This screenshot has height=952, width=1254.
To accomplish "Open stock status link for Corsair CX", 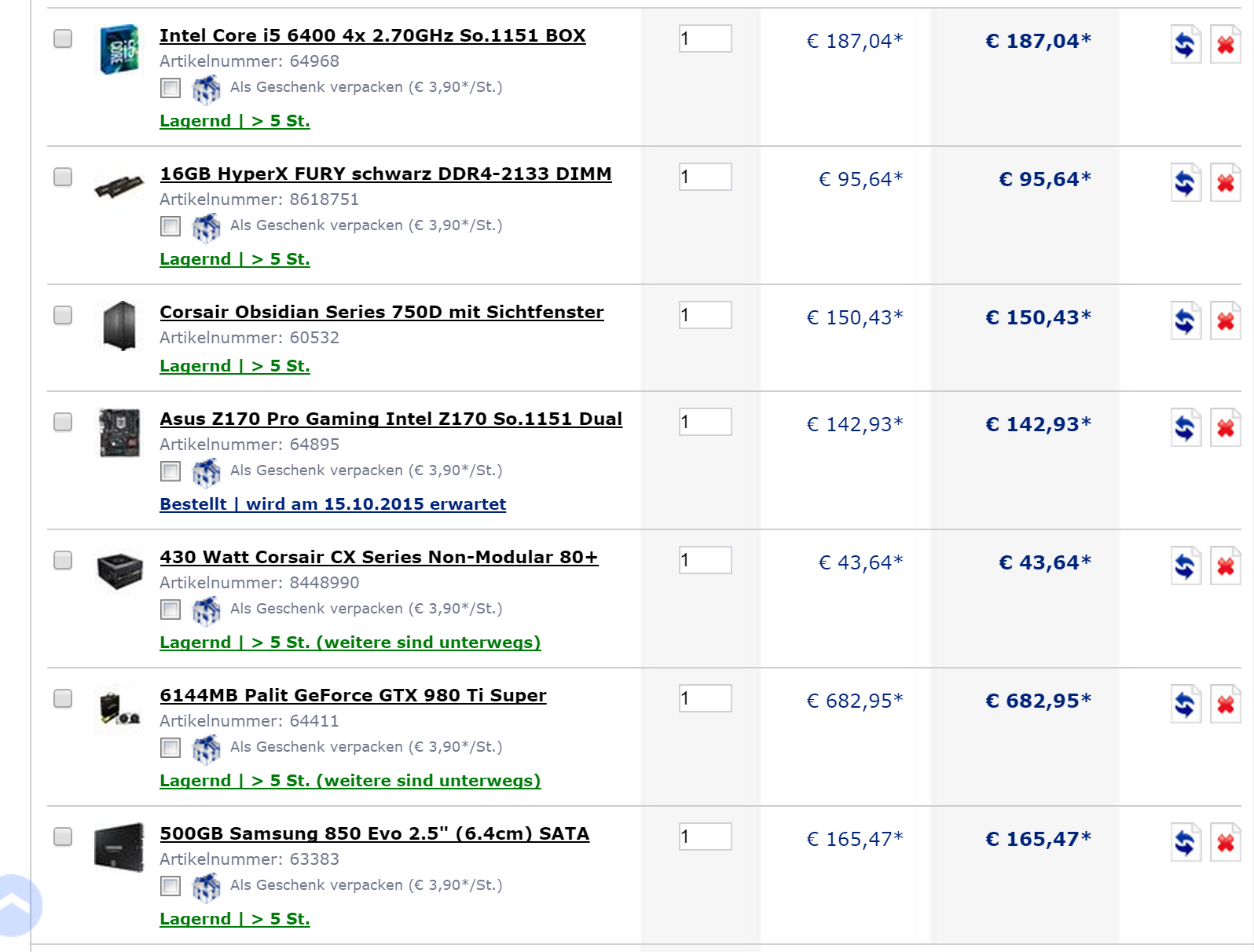I will [350, 643].
